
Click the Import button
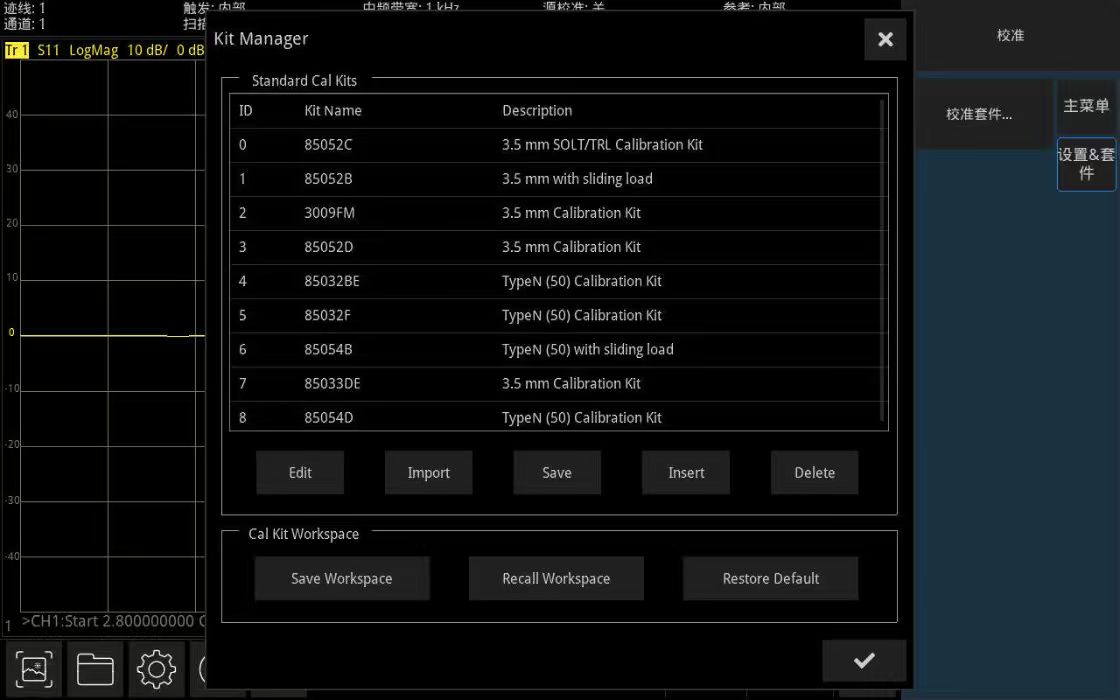(x=429, y=472)
